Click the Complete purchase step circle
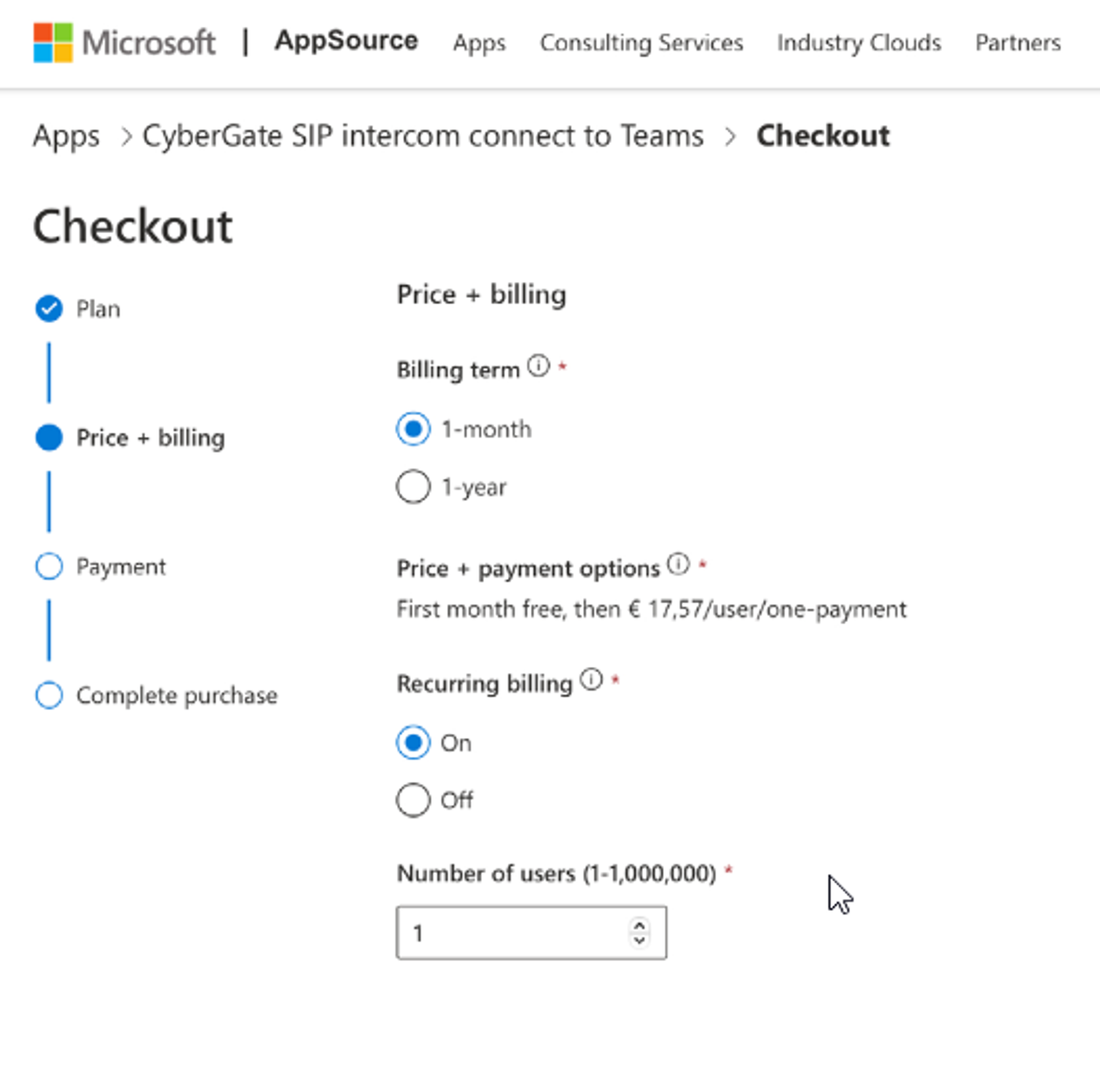Viewport: 1100px width, 1092px height. (49, 695)
